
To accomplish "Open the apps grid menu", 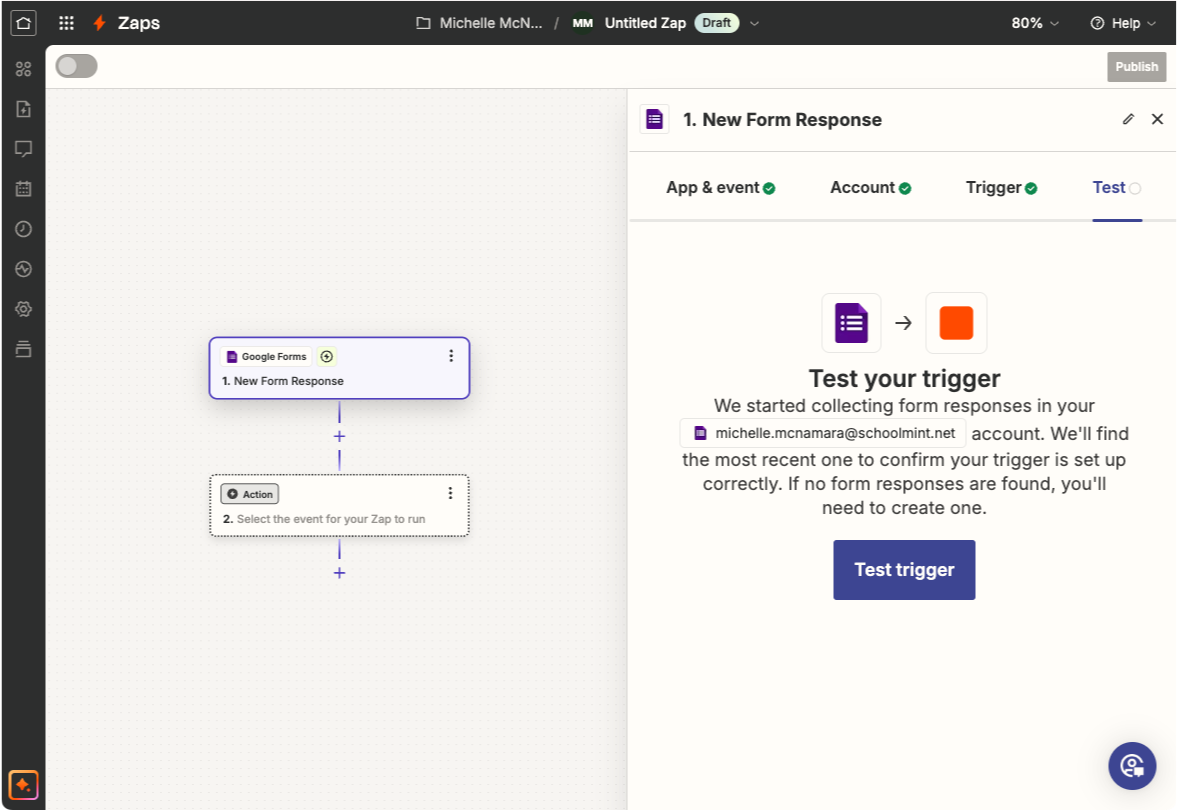I will 66,23.
